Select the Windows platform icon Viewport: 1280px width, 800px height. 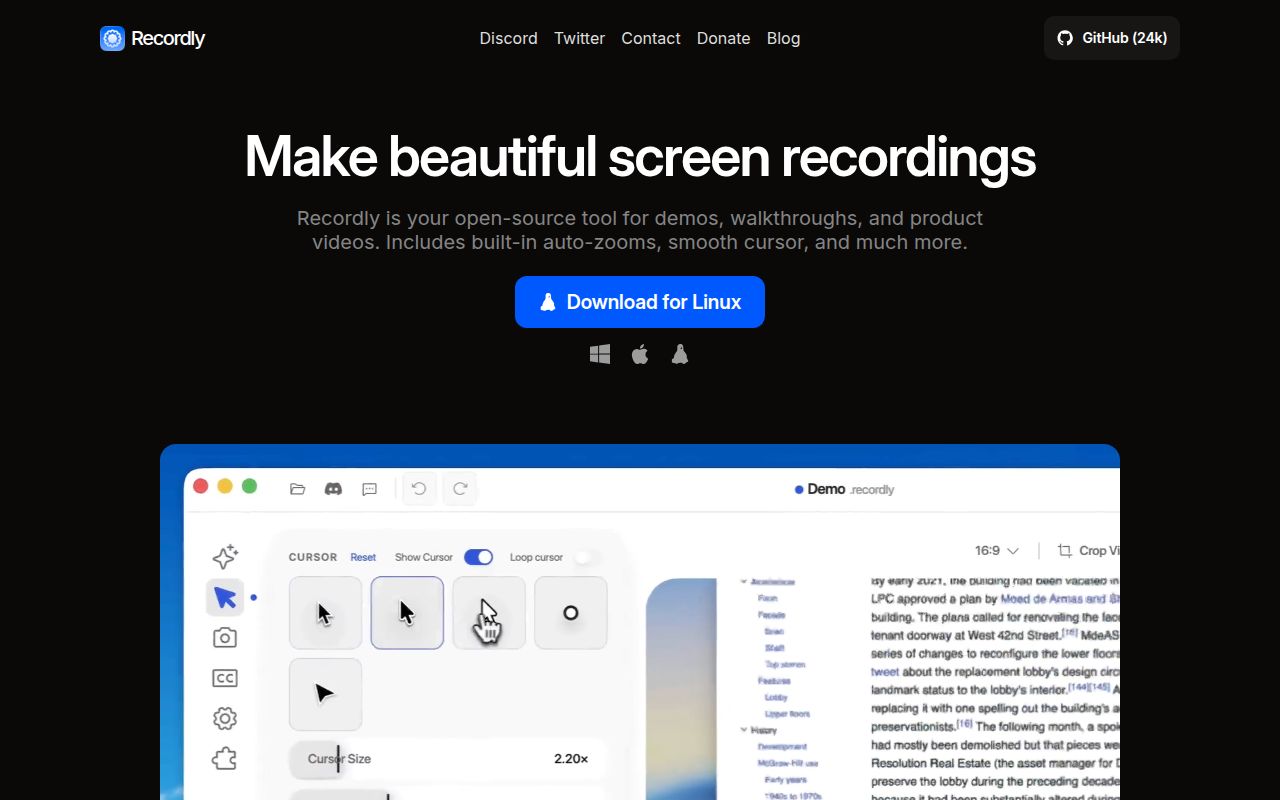coord(600,354)
